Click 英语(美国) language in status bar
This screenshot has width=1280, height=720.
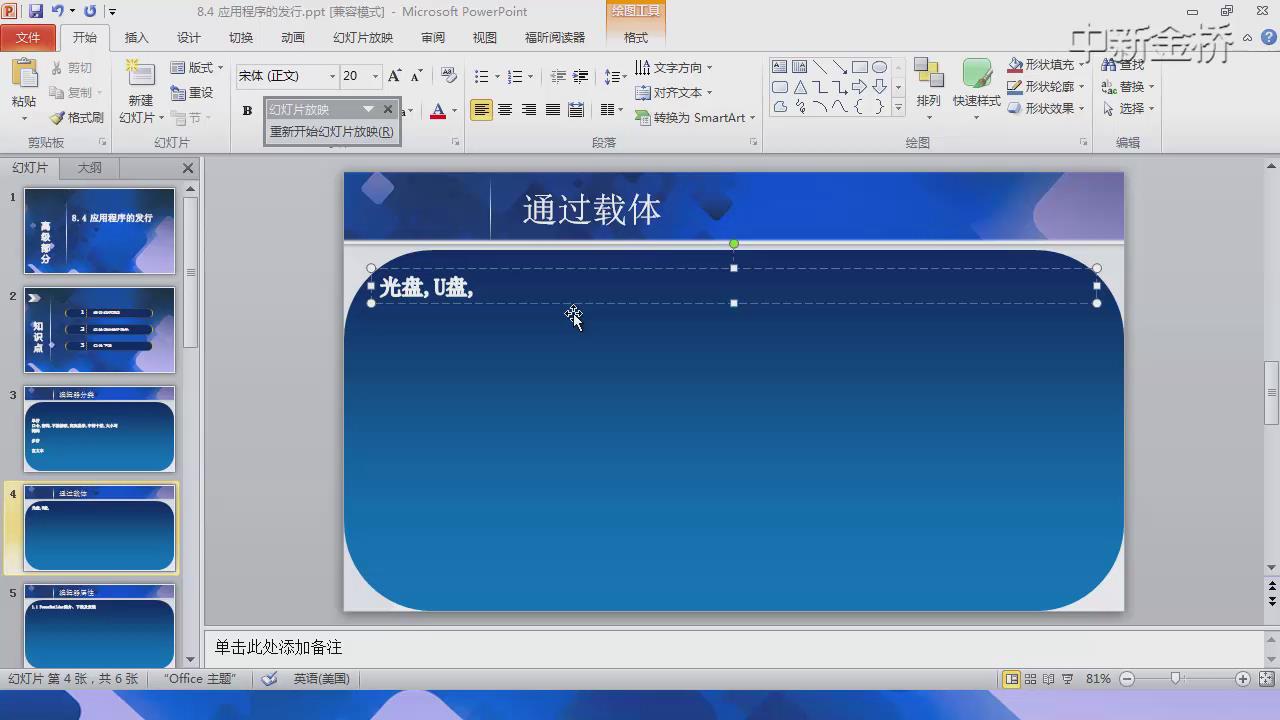click(x=321, y=679)
